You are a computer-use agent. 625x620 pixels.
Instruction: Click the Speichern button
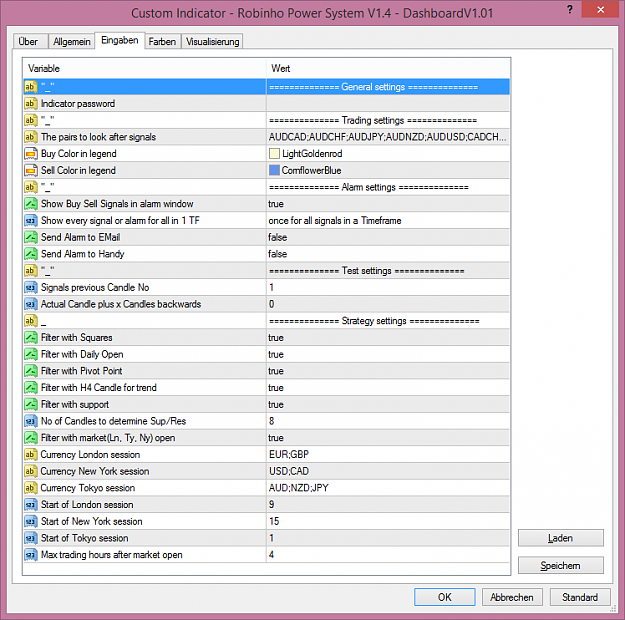(560, 565)
